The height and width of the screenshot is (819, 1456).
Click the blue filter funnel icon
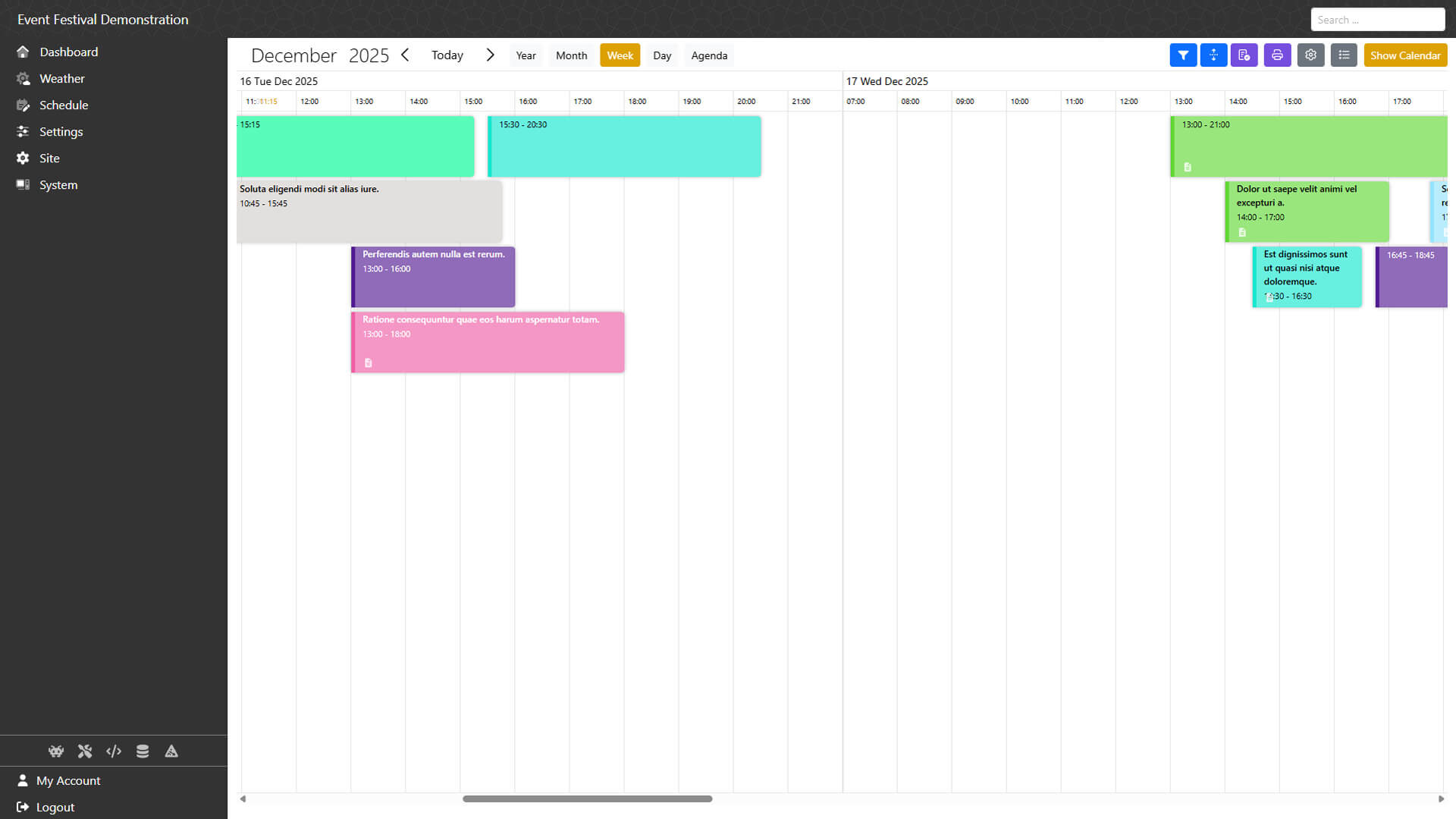coord(1183,55)
